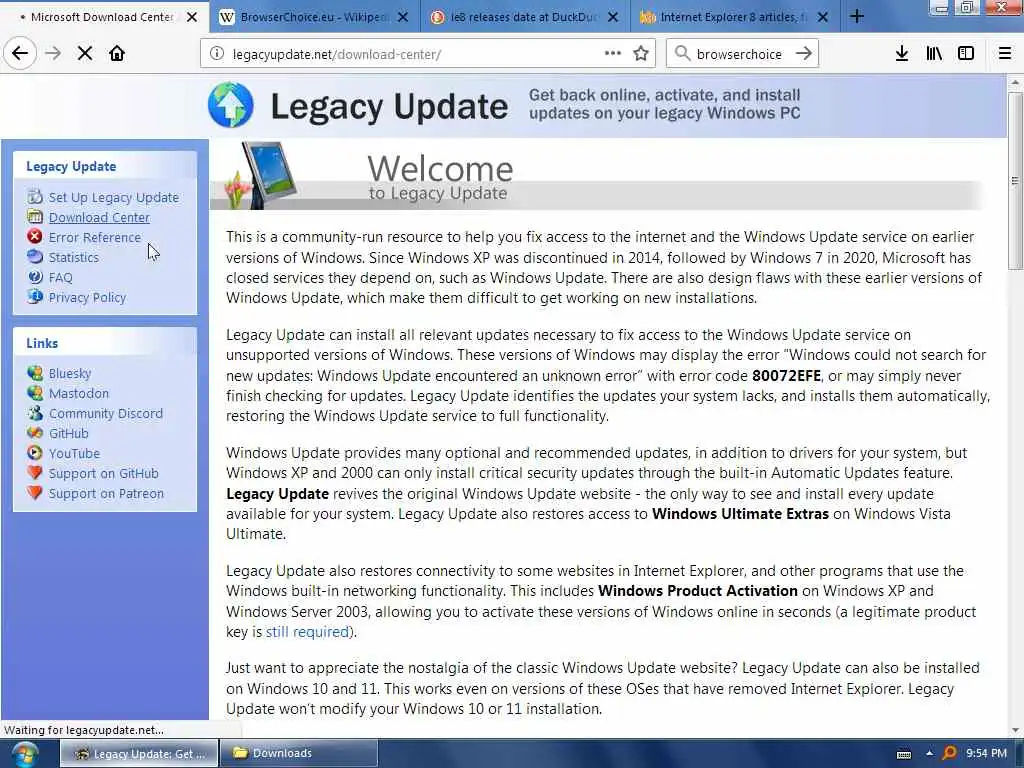Show hidden tray icons arrow
Image resolution: width=1024 pixels, height=768 pixels.
click(x=929, y=754)
